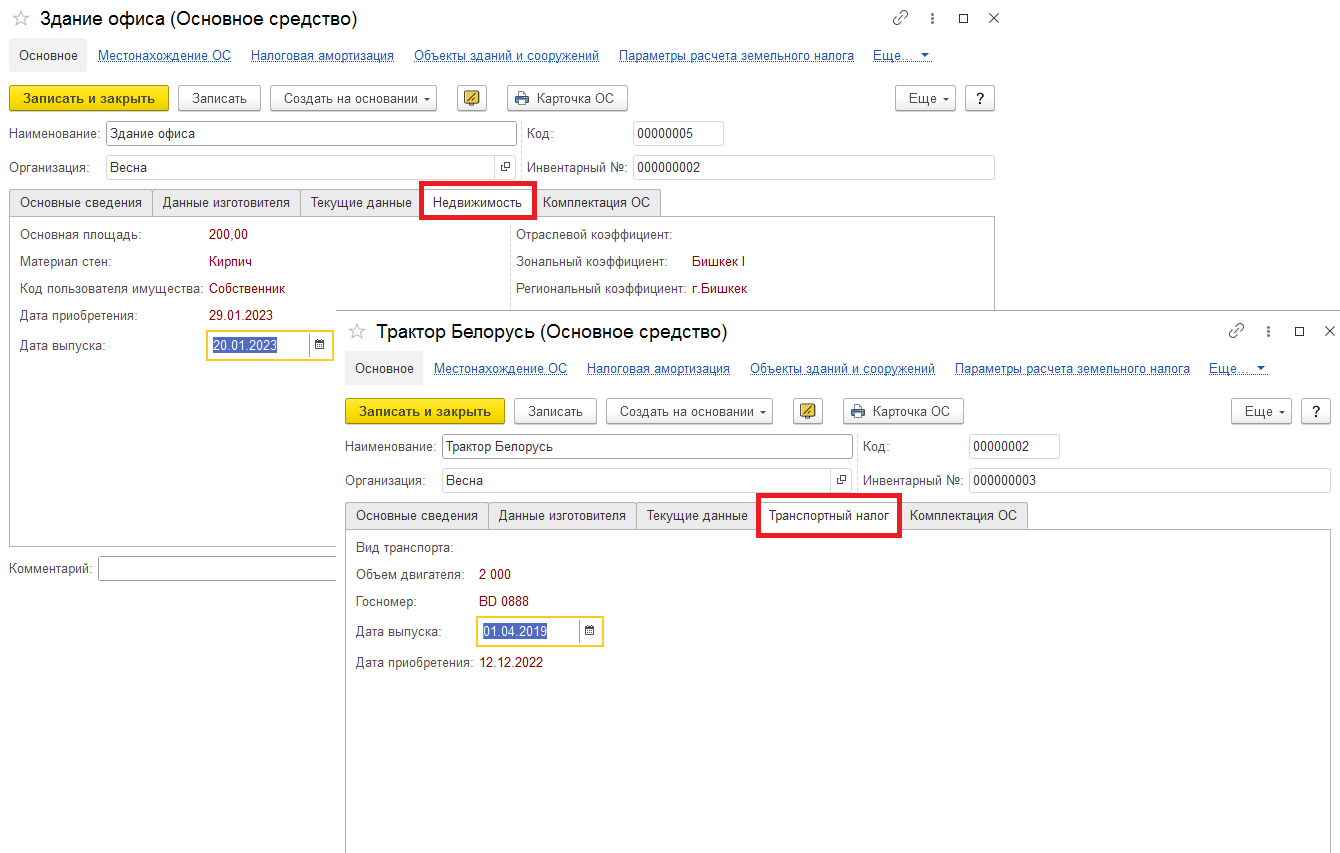Viewport: 1340px width, 853px height.
Task: Open Данные изготовителя tab in Трактор Белорусь
Action: (562, 515)
